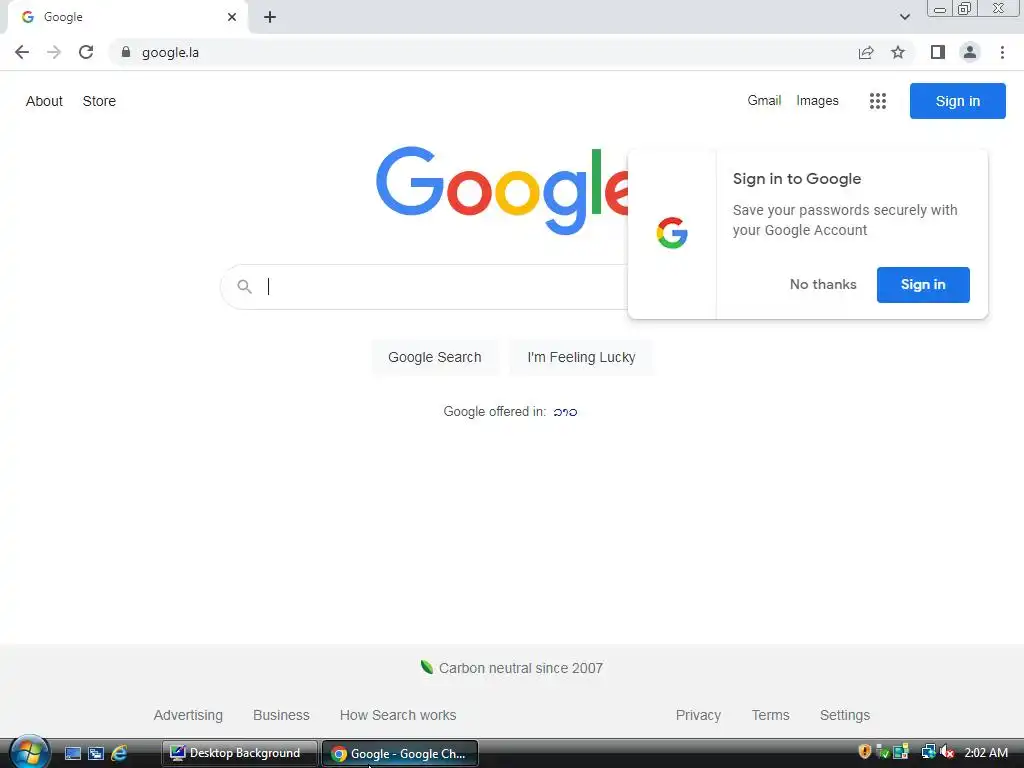Viewport: 1024px width, 768px height.
Task: Open the Images link
Action: (817, 101)
